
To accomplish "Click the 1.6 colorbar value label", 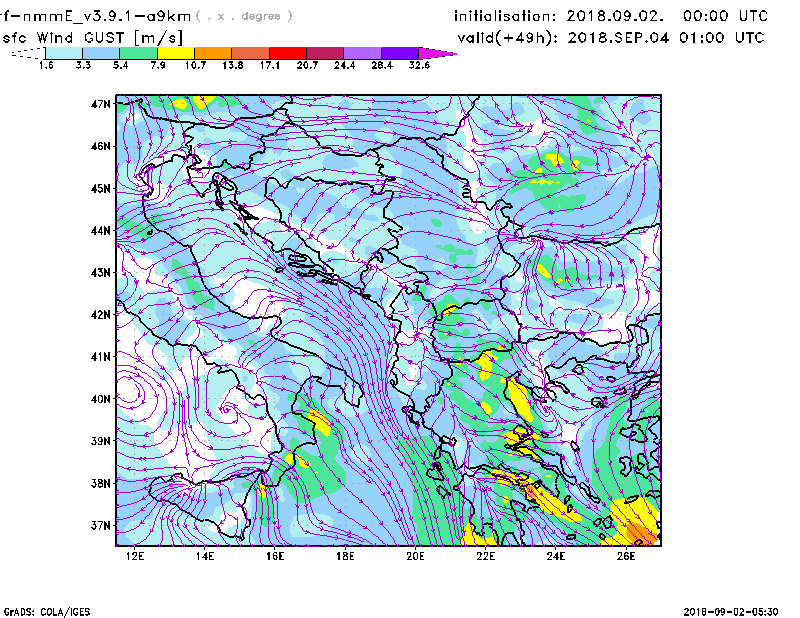I will 46,65.
